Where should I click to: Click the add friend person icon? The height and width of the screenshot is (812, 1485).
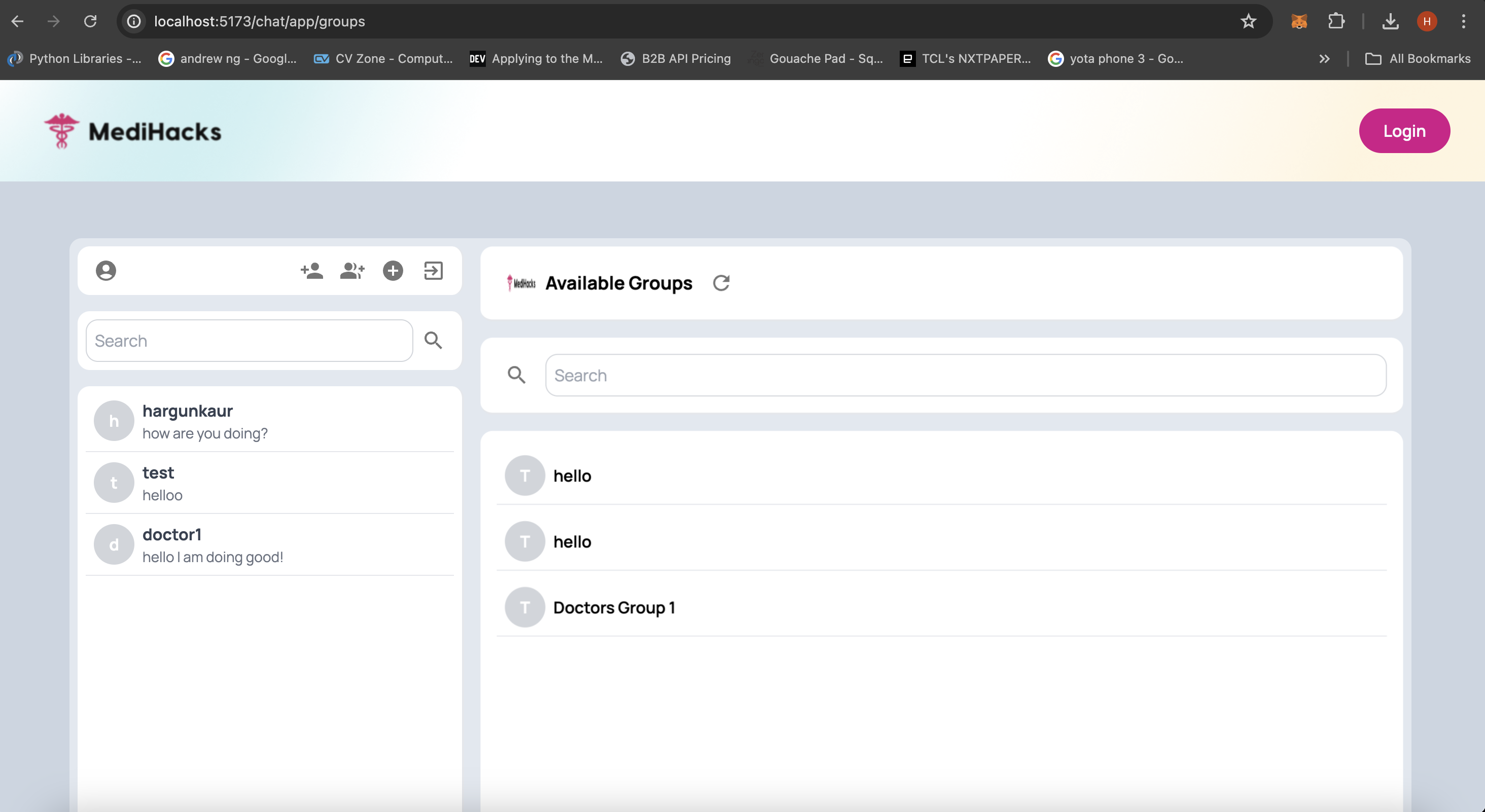click(x=312, y=271)
